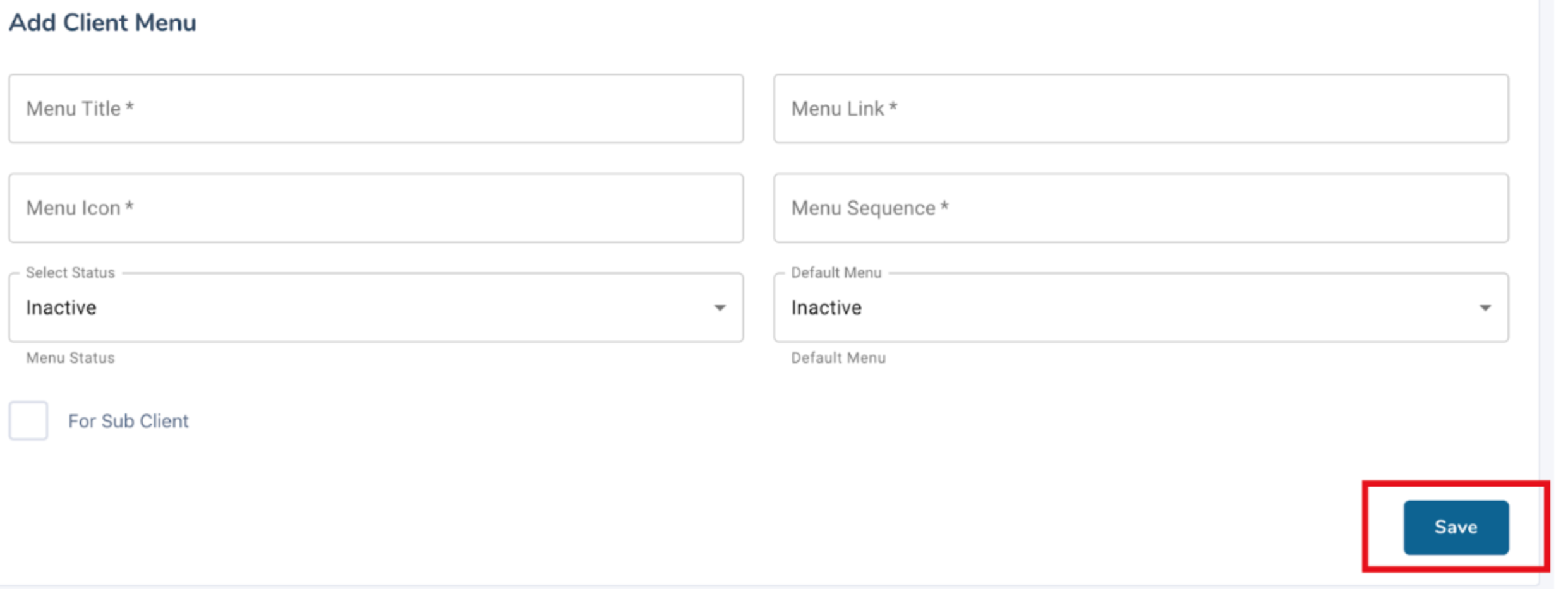Expand the Select Status dropdown arrow
This screenshot has width=1568, height=589.
click(720, 307)
